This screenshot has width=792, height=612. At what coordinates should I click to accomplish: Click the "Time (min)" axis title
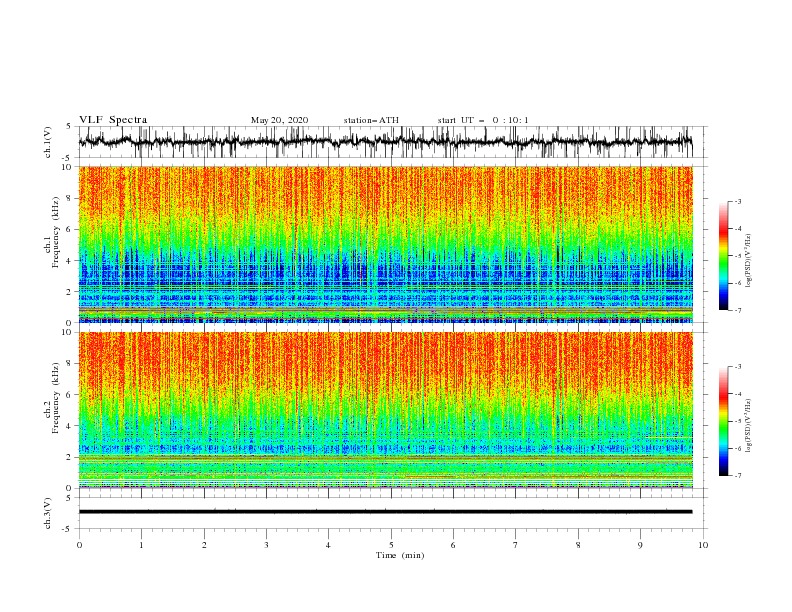[400, 555]
